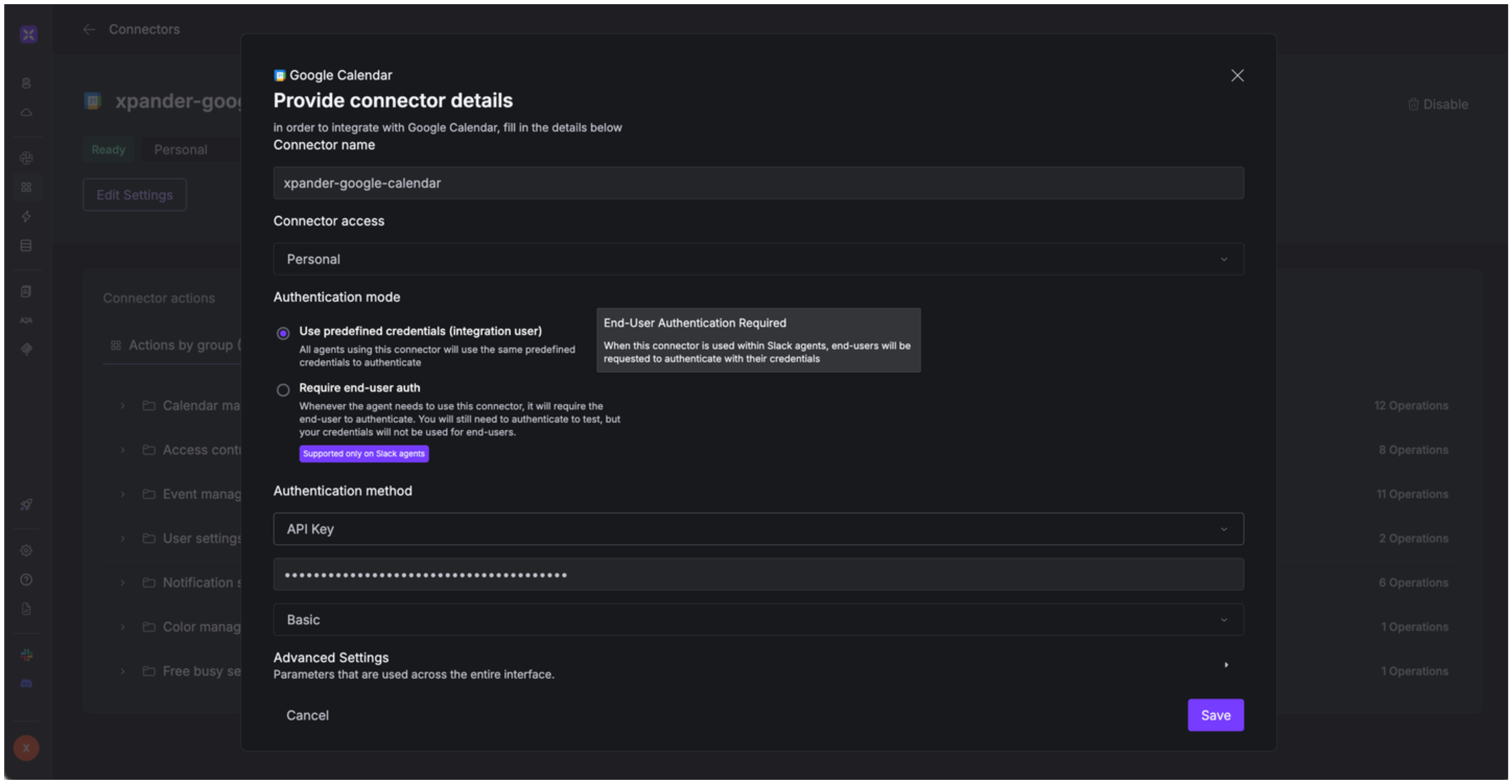This screenshot has width=1512, height=784.
Task: Open the settings gear in the sidebar
Action: coord(26,551)
